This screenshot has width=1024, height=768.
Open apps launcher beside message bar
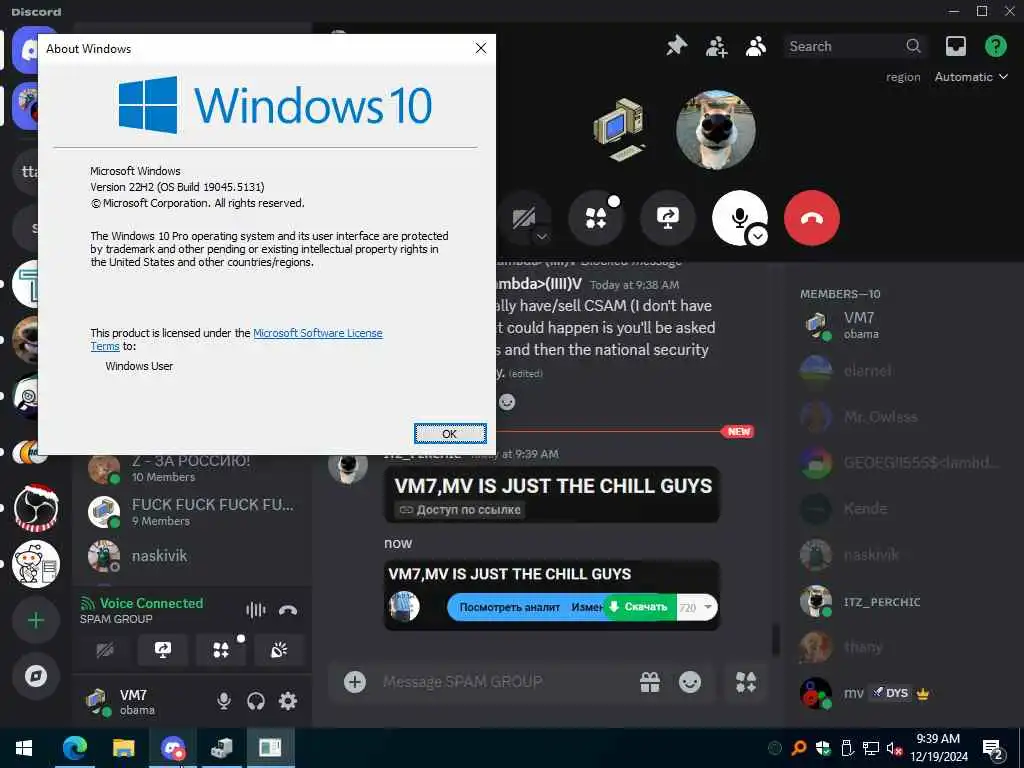click(746, 682)
